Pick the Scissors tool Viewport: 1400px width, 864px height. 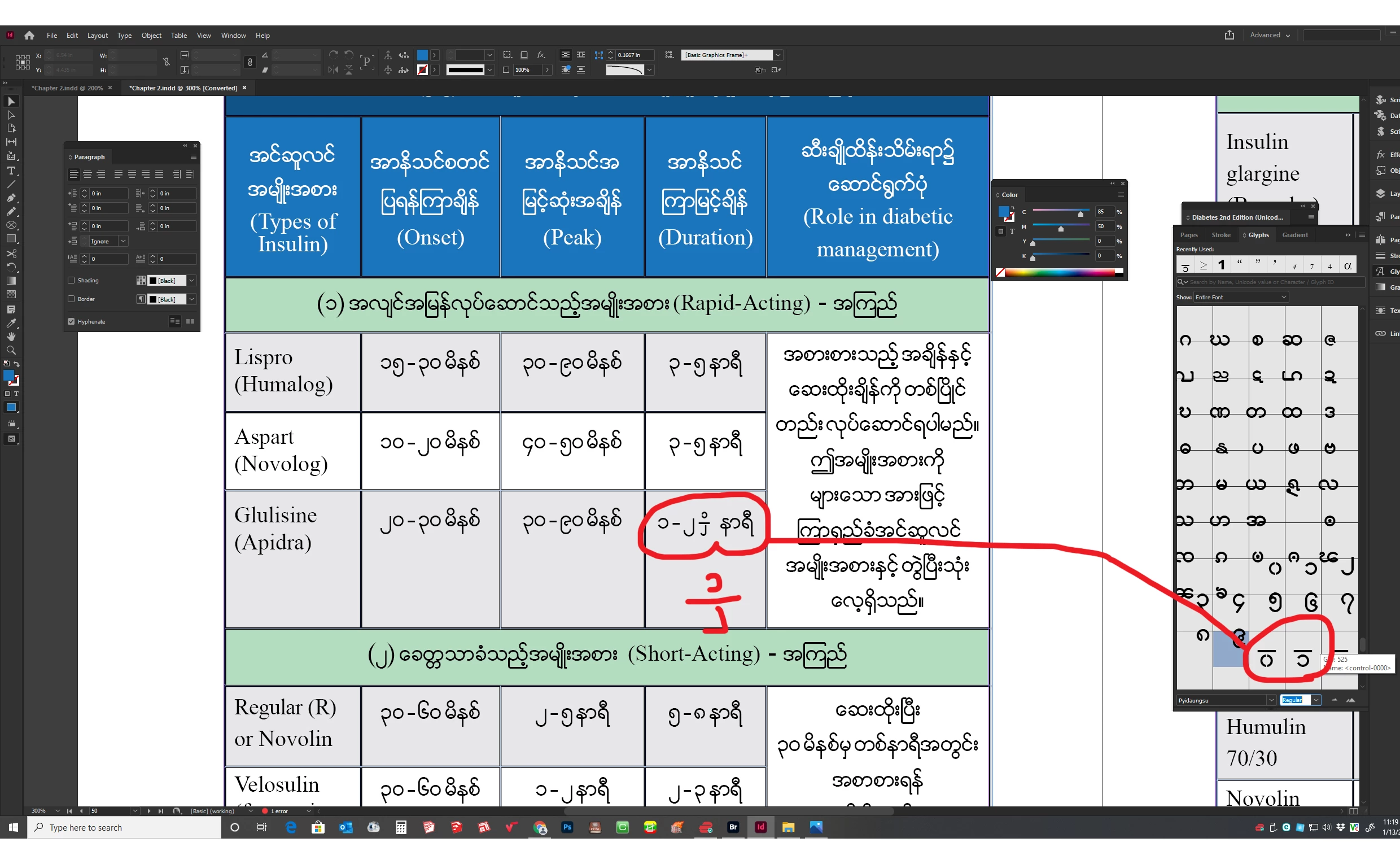(11, 253)
